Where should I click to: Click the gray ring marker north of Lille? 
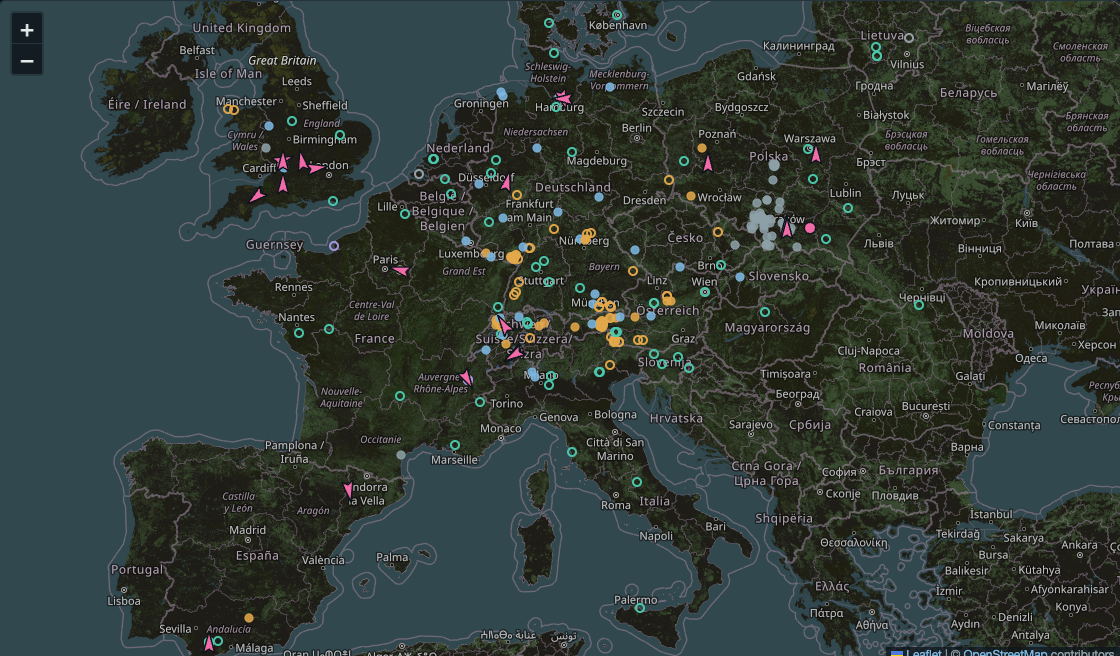(419, 174)
